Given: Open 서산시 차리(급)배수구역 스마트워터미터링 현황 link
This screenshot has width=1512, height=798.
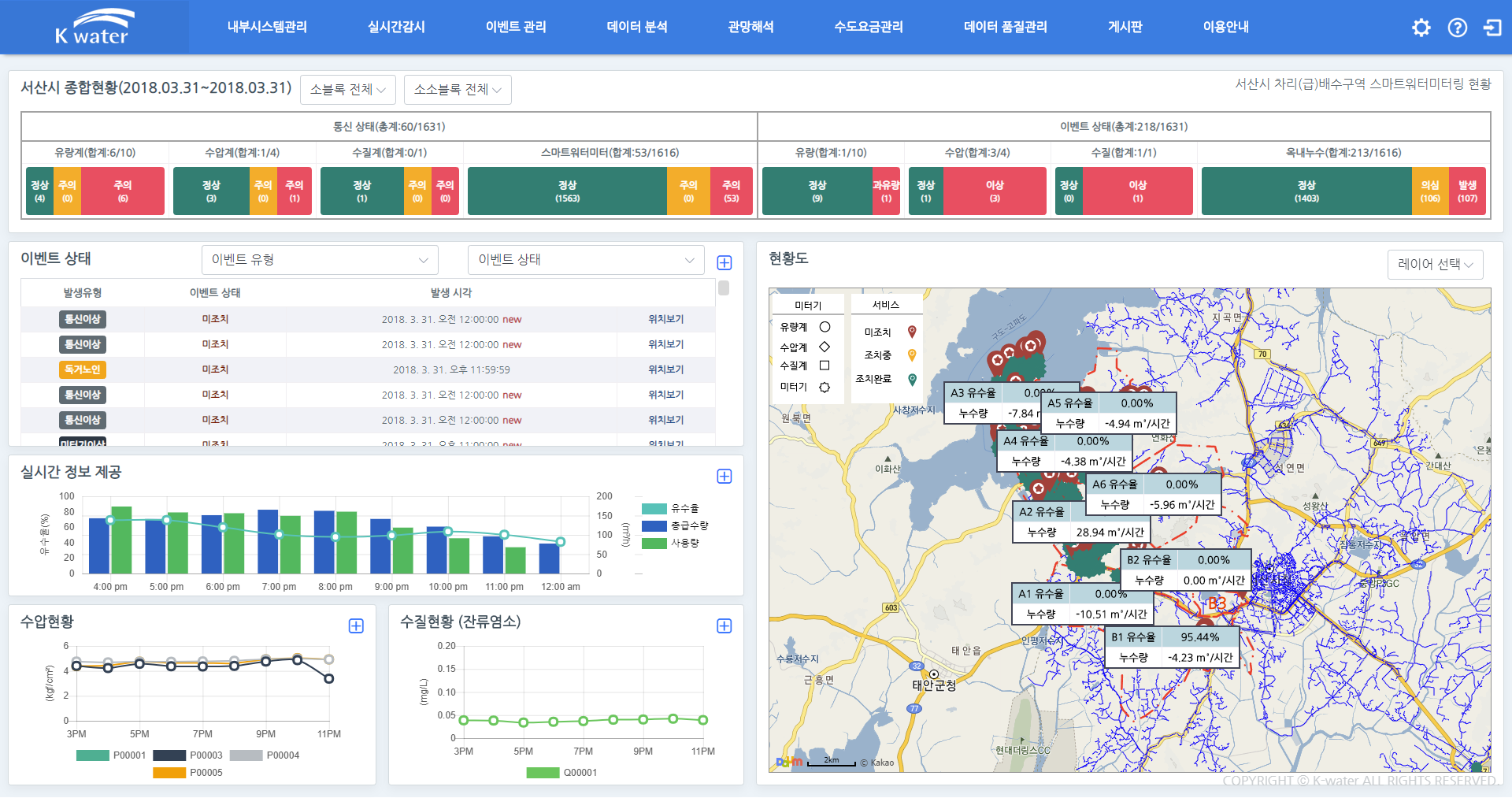Looking at the screenshot, I should point(1364,84).
